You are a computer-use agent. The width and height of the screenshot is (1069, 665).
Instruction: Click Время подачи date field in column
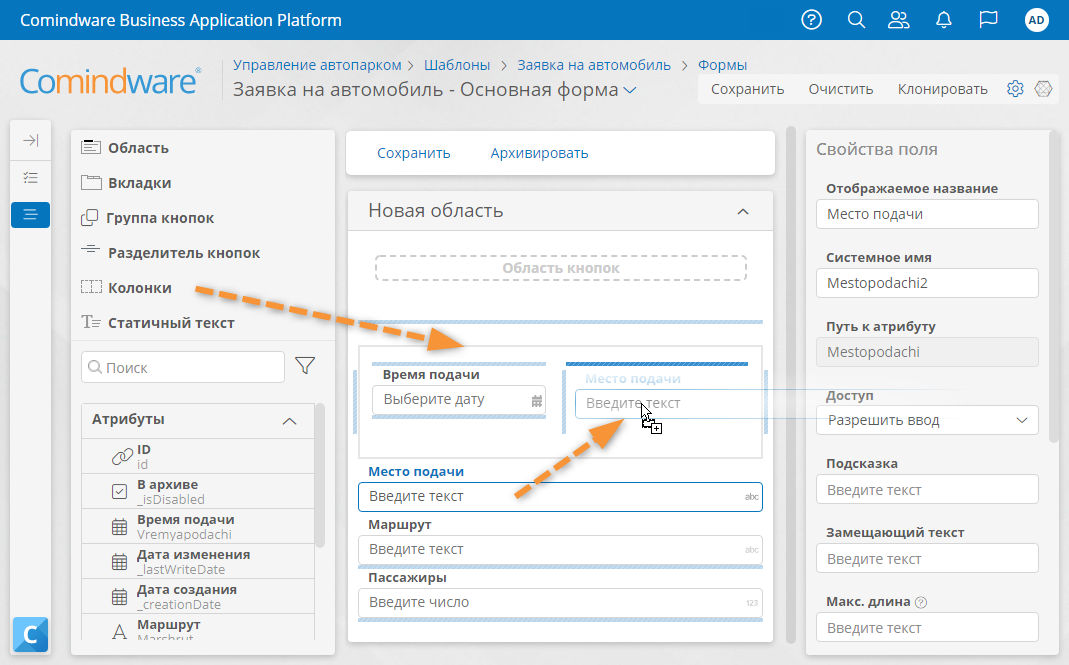point(459,400)
